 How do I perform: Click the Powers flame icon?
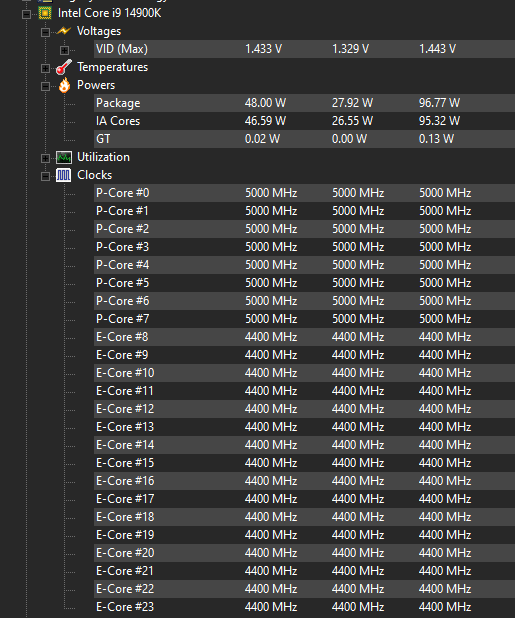[64, 85]
